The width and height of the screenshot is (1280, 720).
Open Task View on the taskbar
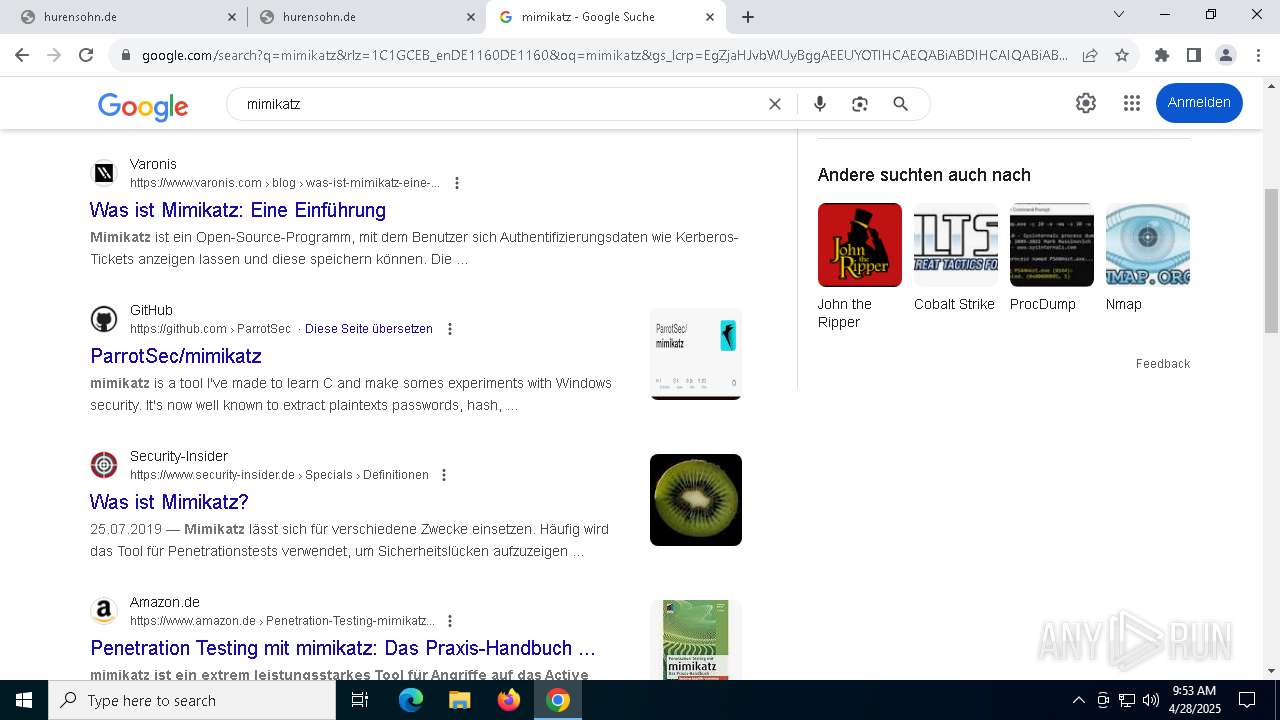[x=360, y=700]
